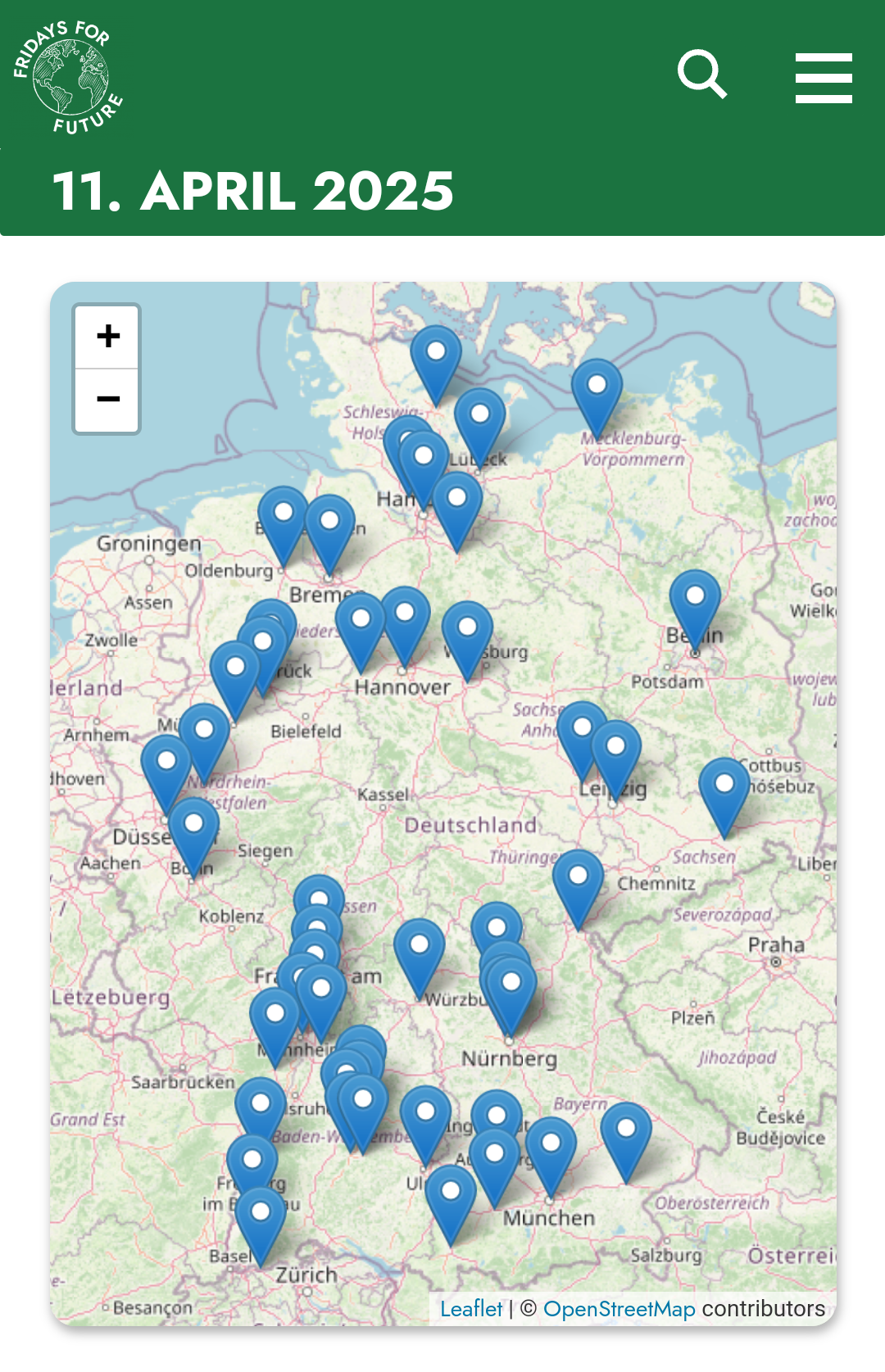Select the map marker at Berlin
Viewport: 885px width, 1372px height.
[x=695, y=610]
